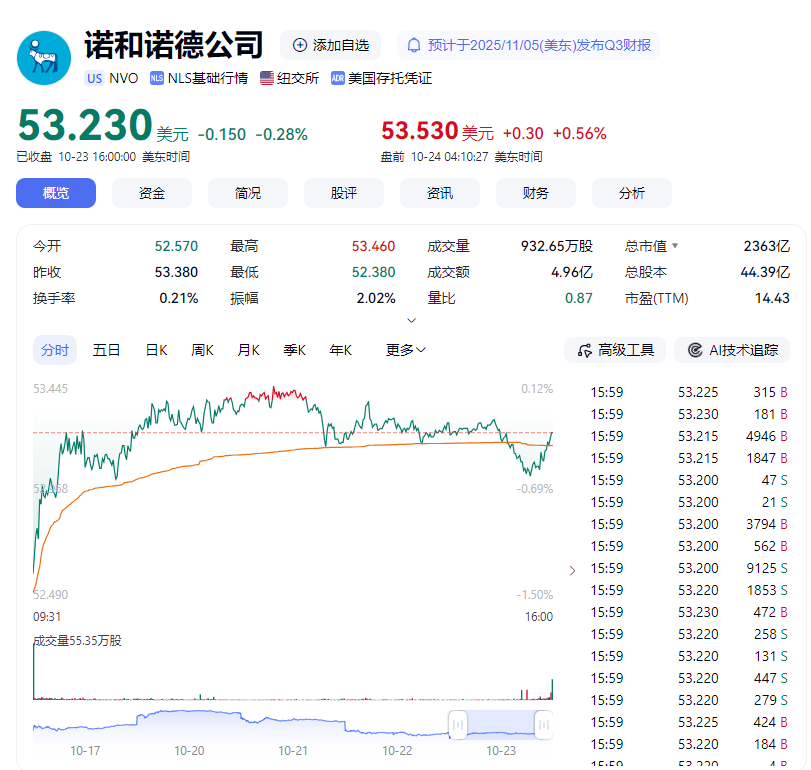Click the pre-market price 53.530
Image resolution: width=811 pixels, height=770 pixels.
click(x=419, y=130)
